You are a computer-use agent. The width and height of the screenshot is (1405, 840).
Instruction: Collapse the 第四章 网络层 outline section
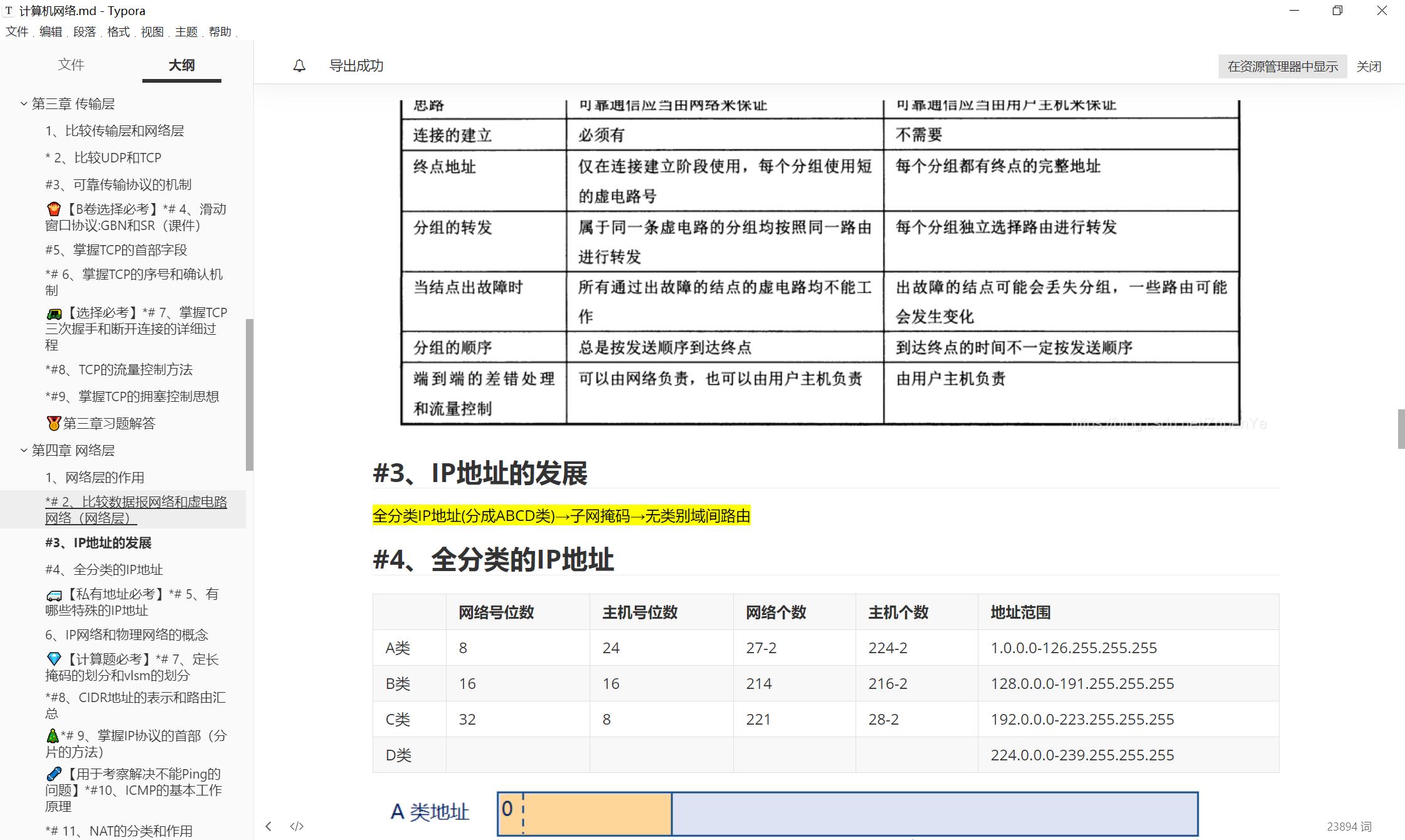point(23,451)
